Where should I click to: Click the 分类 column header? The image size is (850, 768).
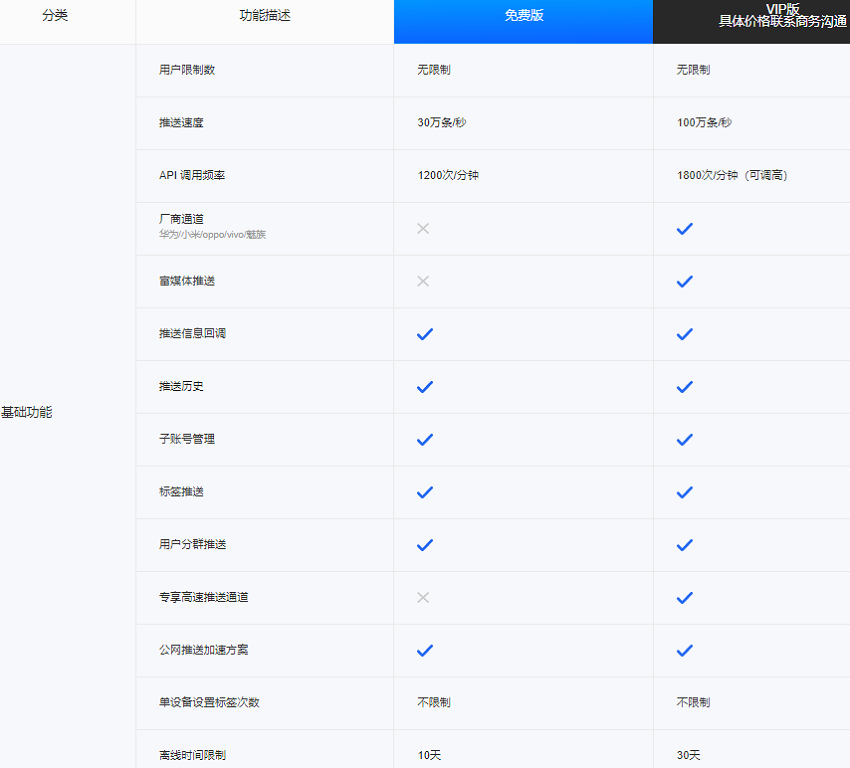(55, 16)
